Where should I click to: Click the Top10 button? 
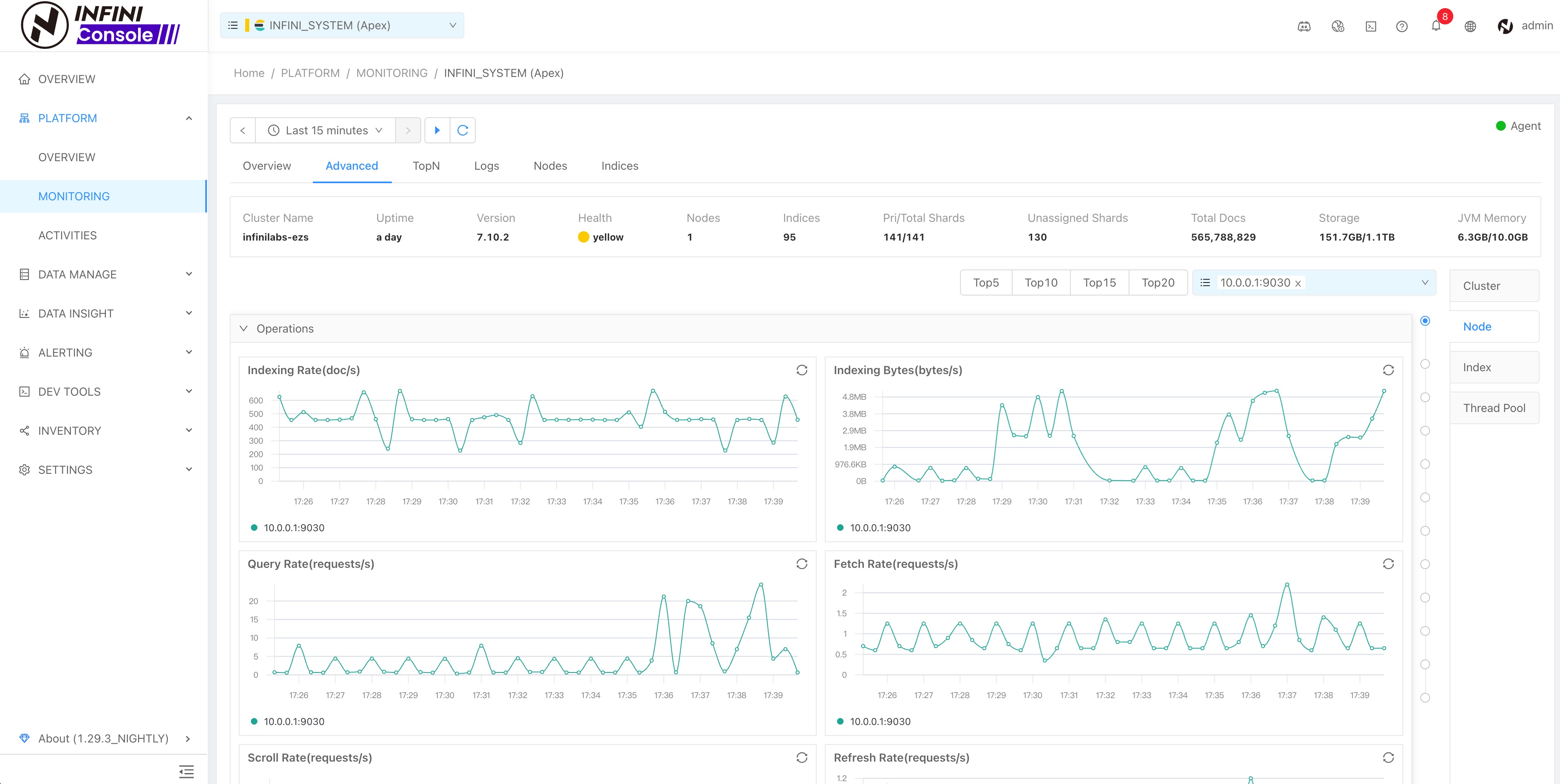click(x=1040, y=283)
